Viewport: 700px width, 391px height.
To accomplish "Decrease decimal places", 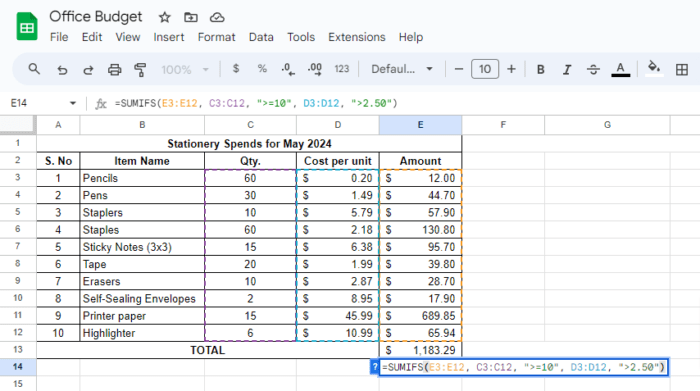I will [288, 69].
